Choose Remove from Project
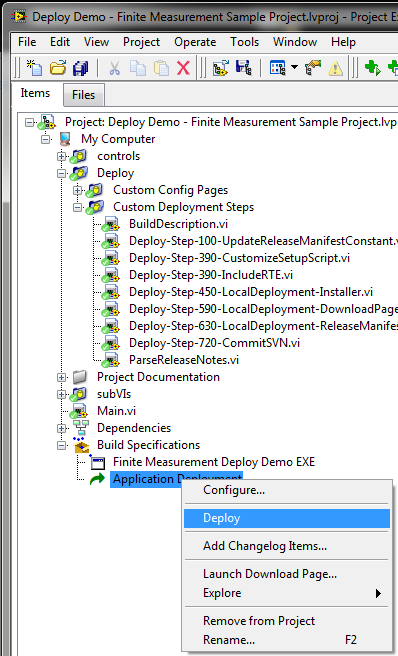The image size is (398, 656). pyautogui.click(x=287, y=621)
